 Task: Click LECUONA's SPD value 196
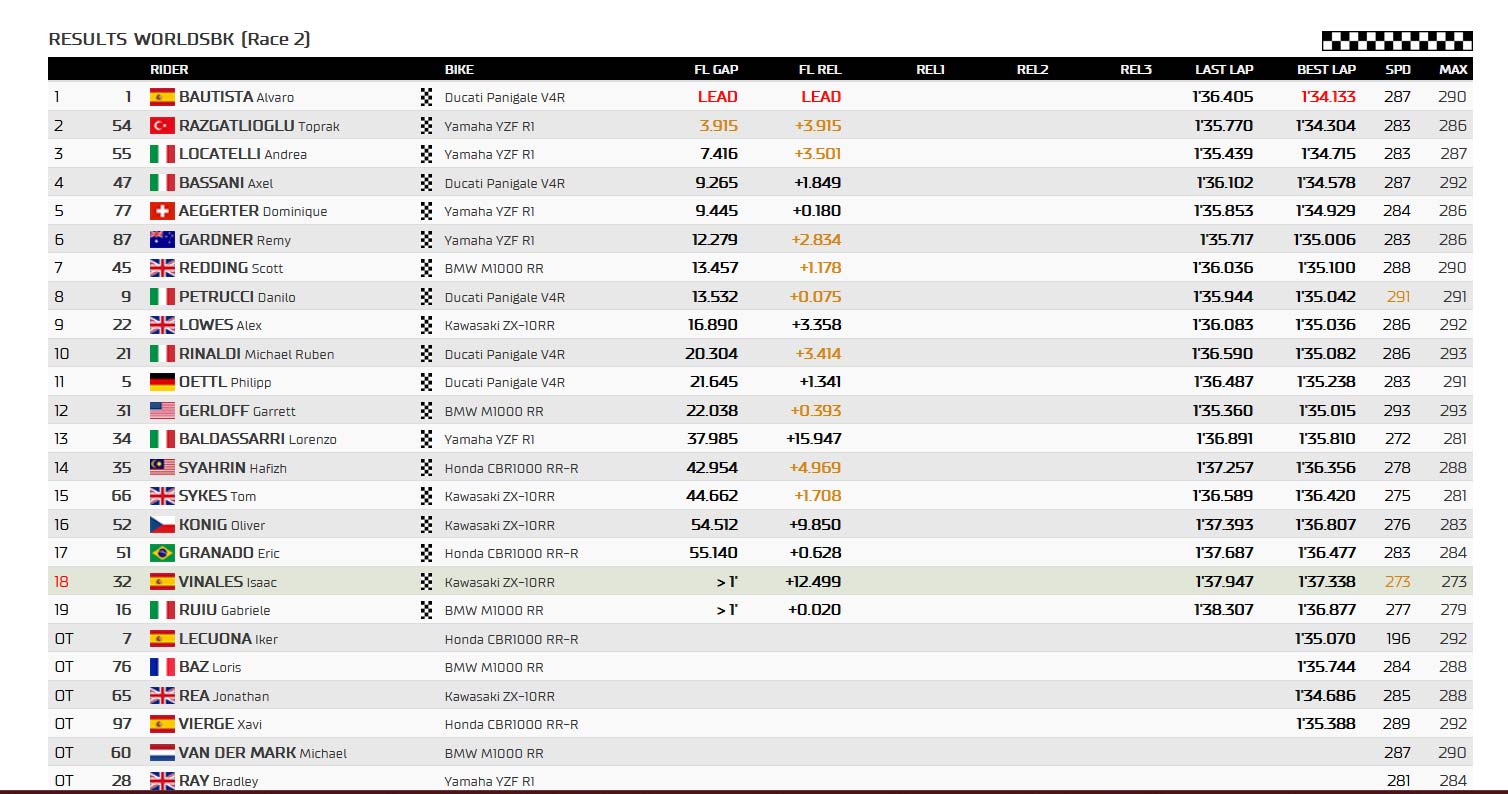pos(1398,639)
